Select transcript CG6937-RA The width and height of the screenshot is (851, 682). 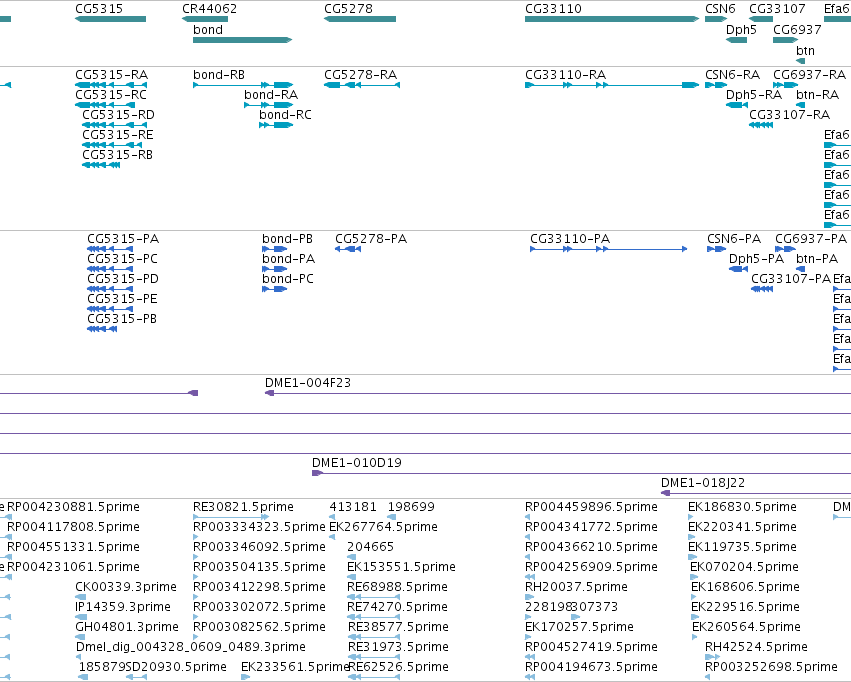point(785,85)
